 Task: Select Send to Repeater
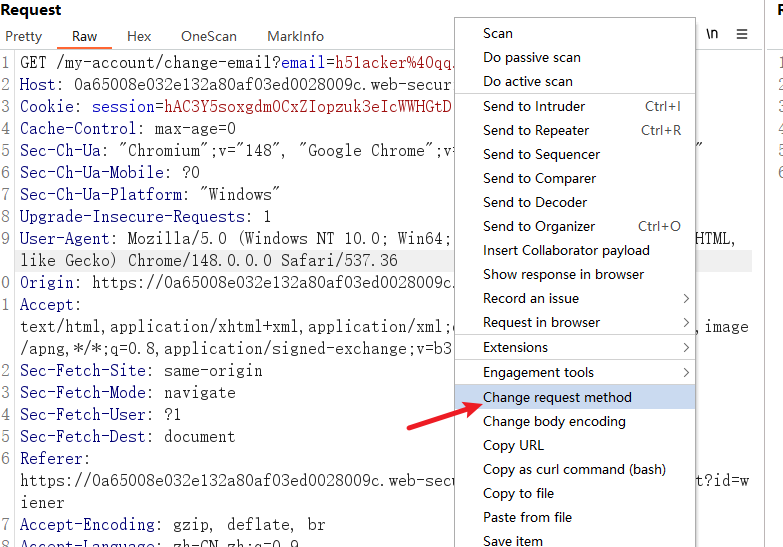(x=575, y=130)
